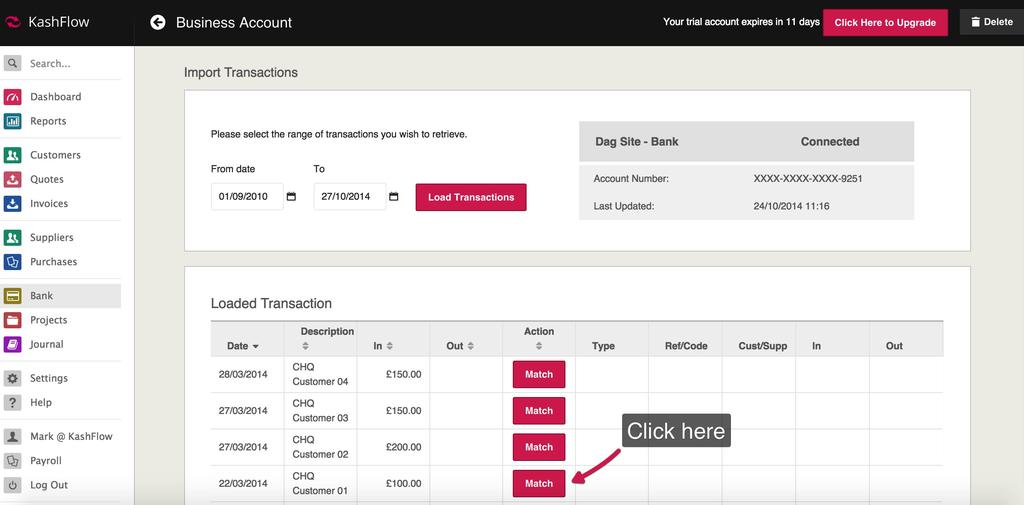Click Here to Upgrade trial account
Image resolution: width=1024 pixels, height=505 pixels.
click(885, 22)
